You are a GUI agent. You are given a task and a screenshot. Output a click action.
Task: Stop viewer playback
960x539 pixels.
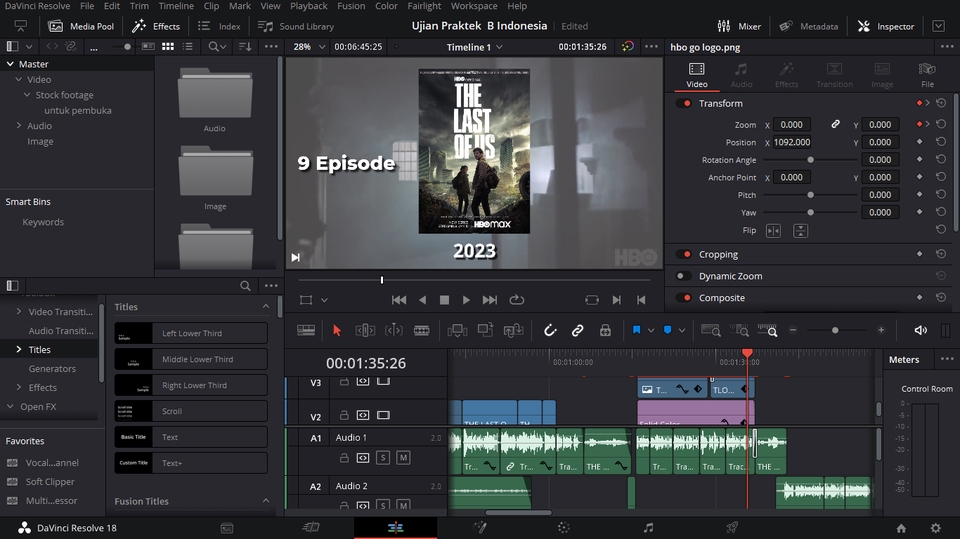444,300
